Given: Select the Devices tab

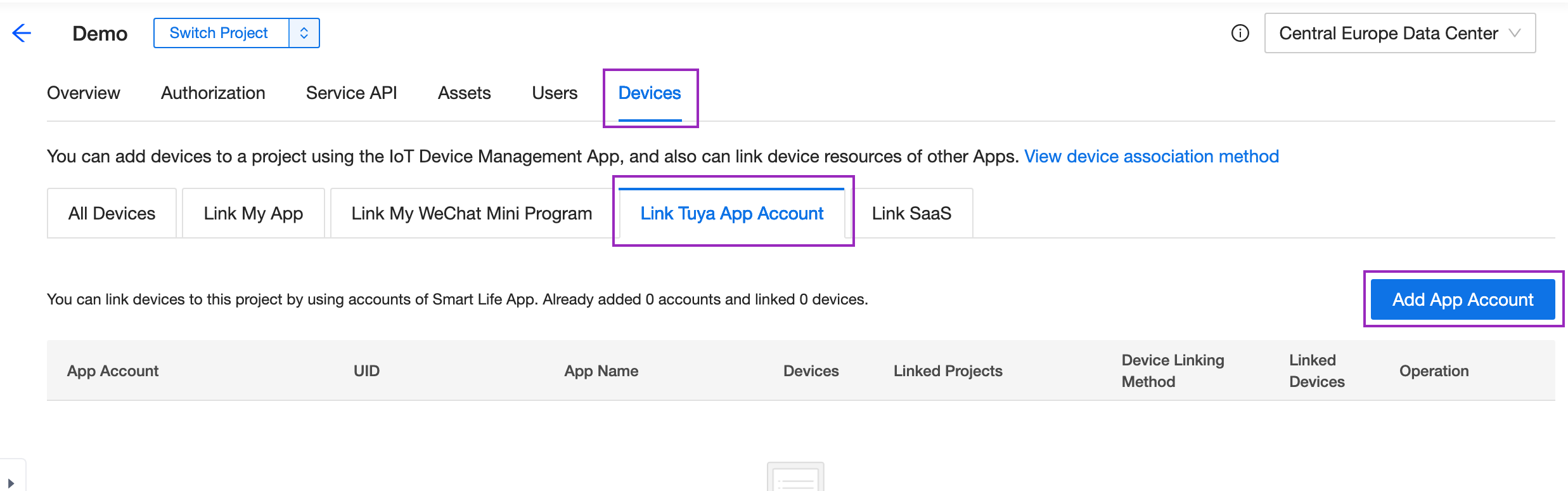Looking at the screenshot, I should coord(650,93).
